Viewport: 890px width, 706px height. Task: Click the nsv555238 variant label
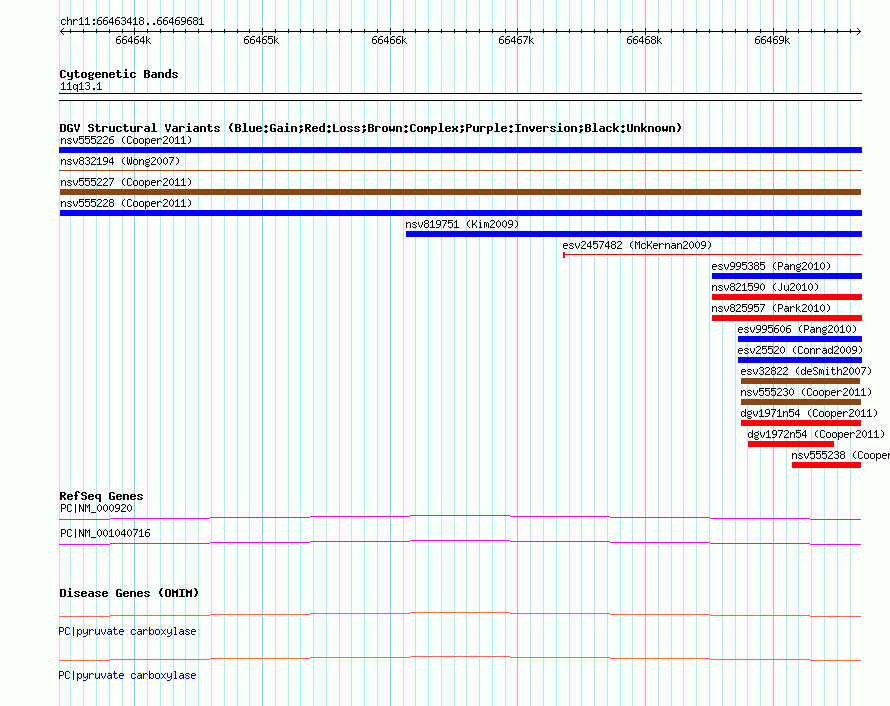coord(840,455)
